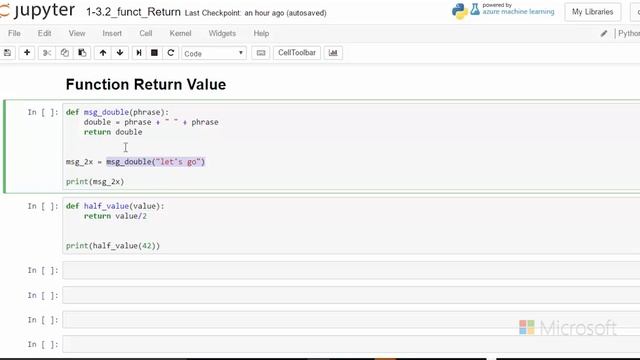Open the cell type Code dropdown
Image resolution: width=640 pixels, height=360 pixels.
[214, 53]
